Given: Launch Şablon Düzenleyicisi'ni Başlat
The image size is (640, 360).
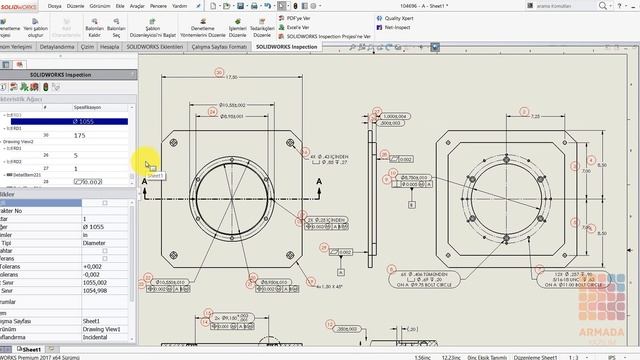Looking at the screenshot, I should [153, 28].
